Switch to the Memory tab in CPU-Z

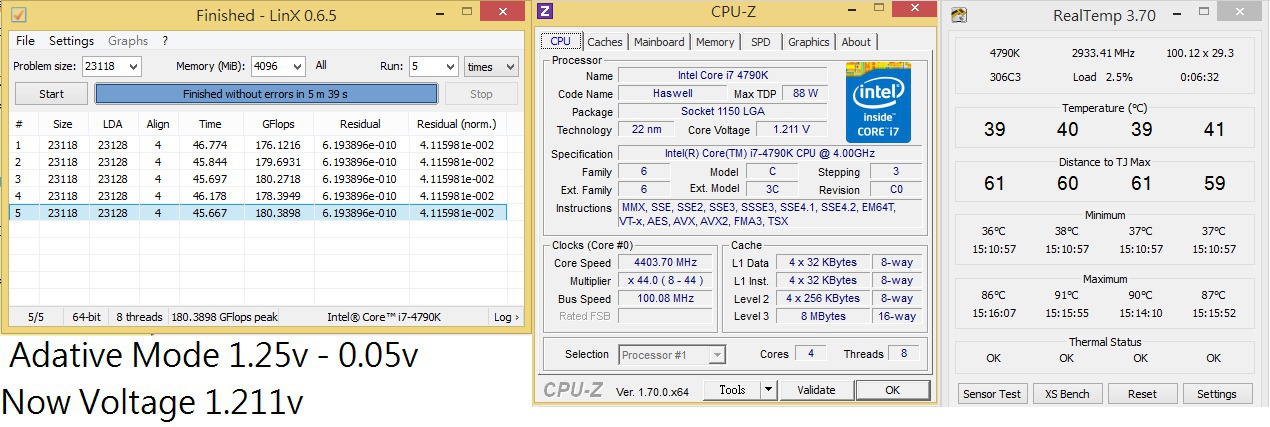click(x=715, y=42)
